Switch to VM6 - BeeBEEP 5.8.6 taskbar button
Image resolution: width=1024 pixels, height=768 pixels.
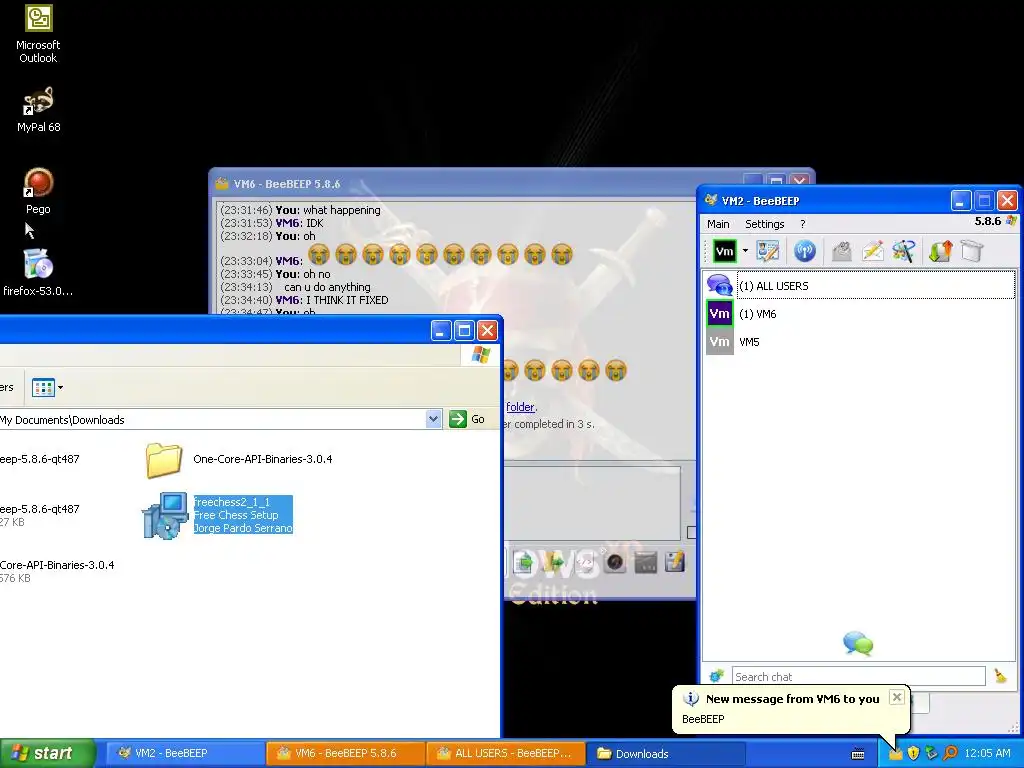(345, 753)
